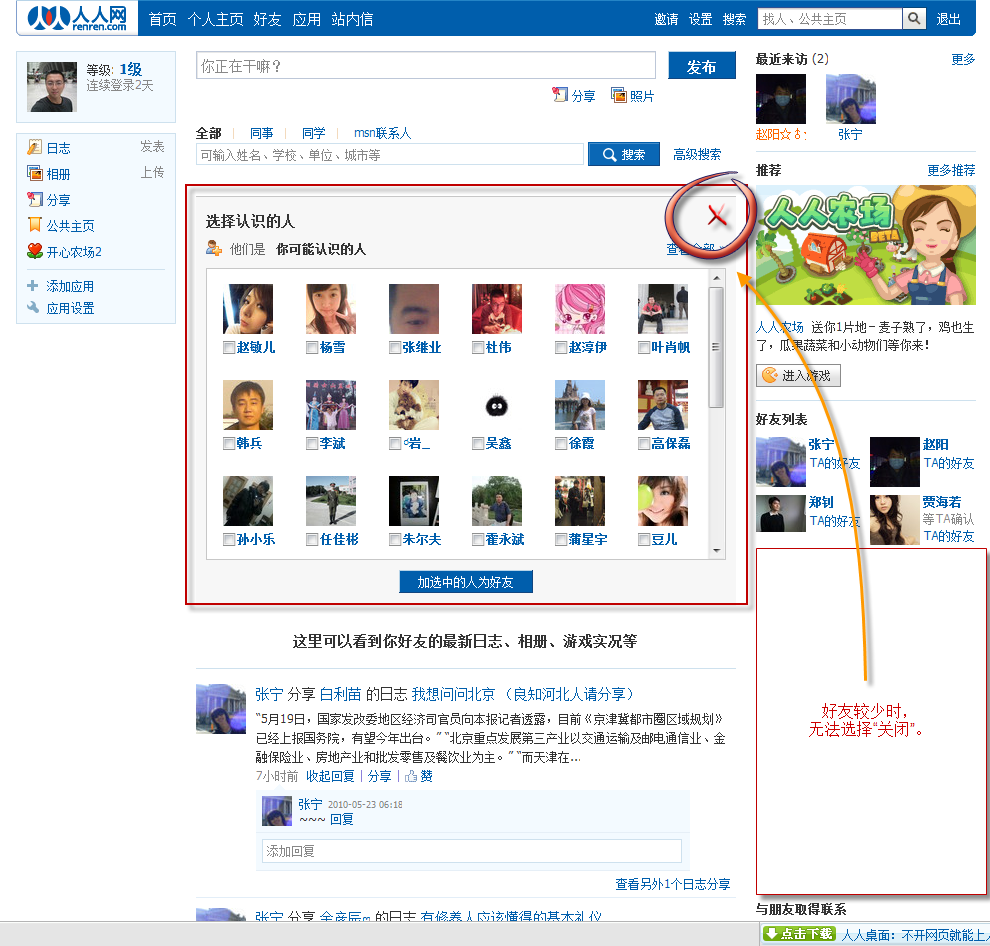Click the 你正在干嘛 status input field
This screenshot has width=990, height=946.
[x=426, y=66]
